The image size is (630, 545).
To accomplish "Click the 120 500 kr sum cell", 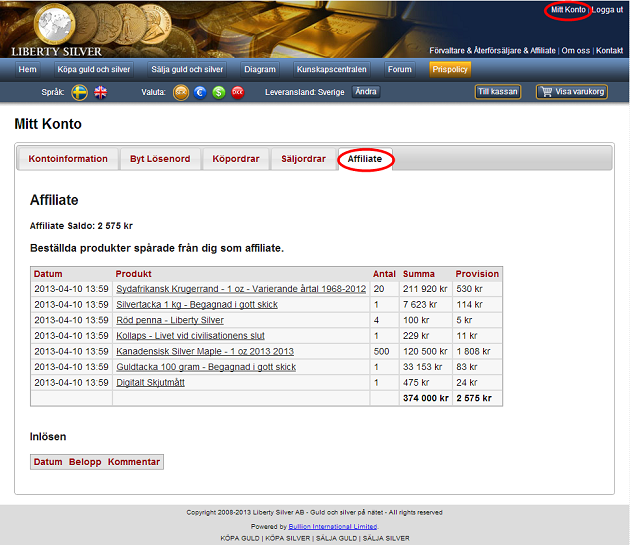I will point(425,351).
